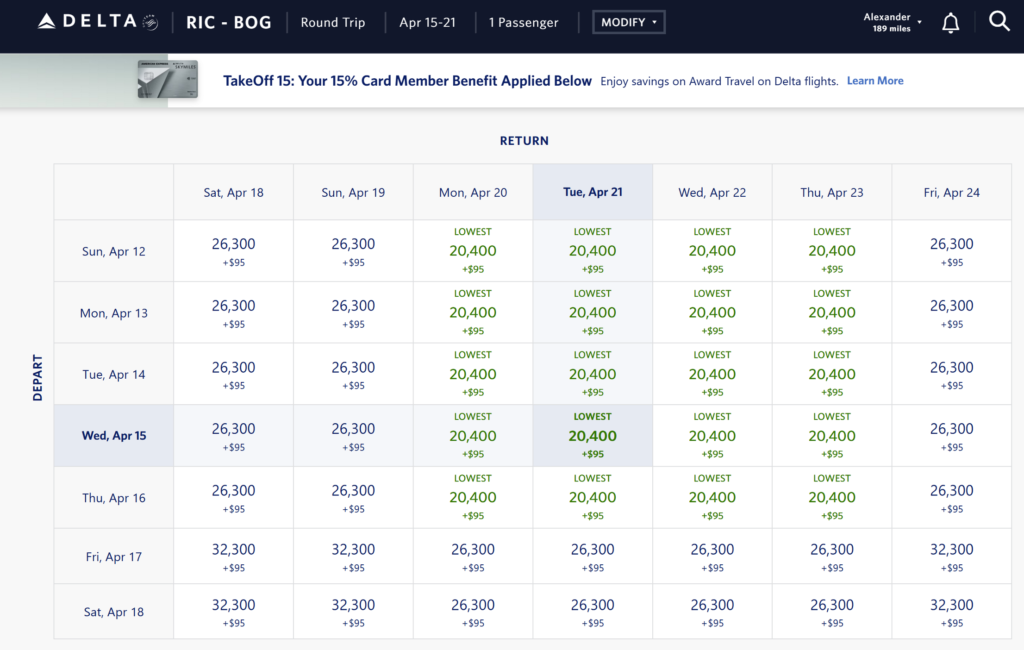Click Round Trip in the header
This screenshot has width=1024, height=650.
point(333,22)
